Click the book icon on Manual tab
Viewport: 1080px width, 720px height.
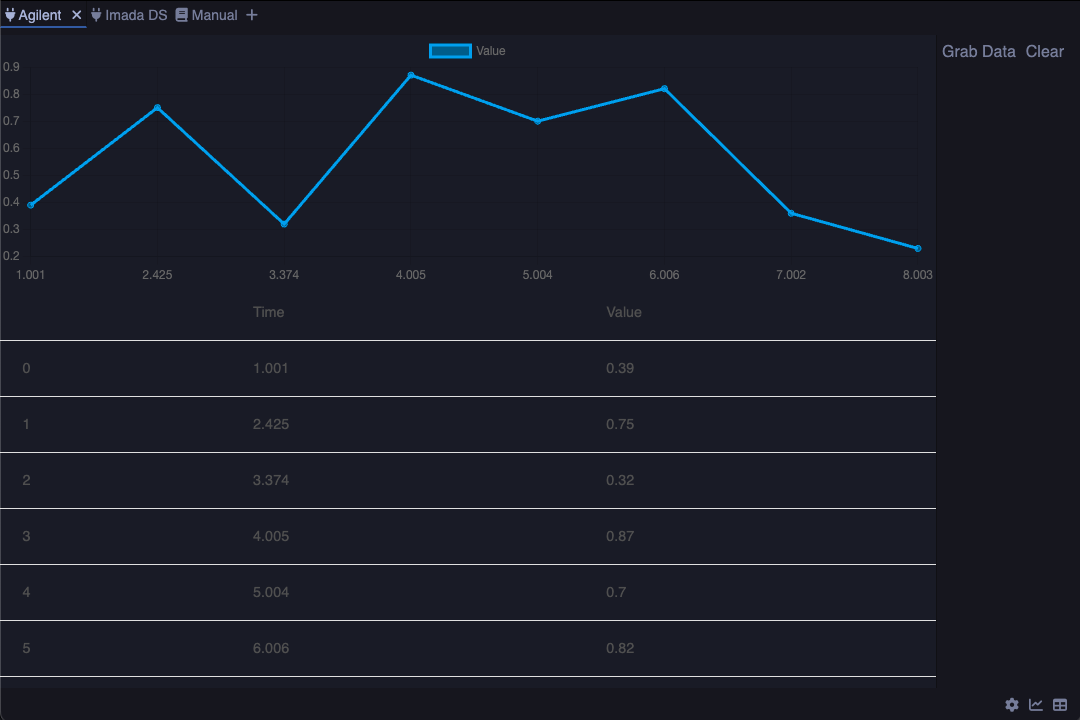181,15
